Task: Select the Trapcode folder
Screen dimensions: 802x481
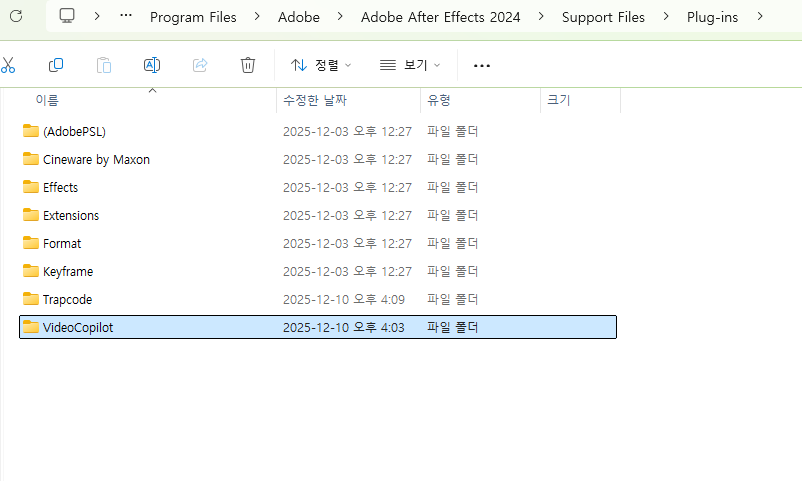Action: coord(67,299)
